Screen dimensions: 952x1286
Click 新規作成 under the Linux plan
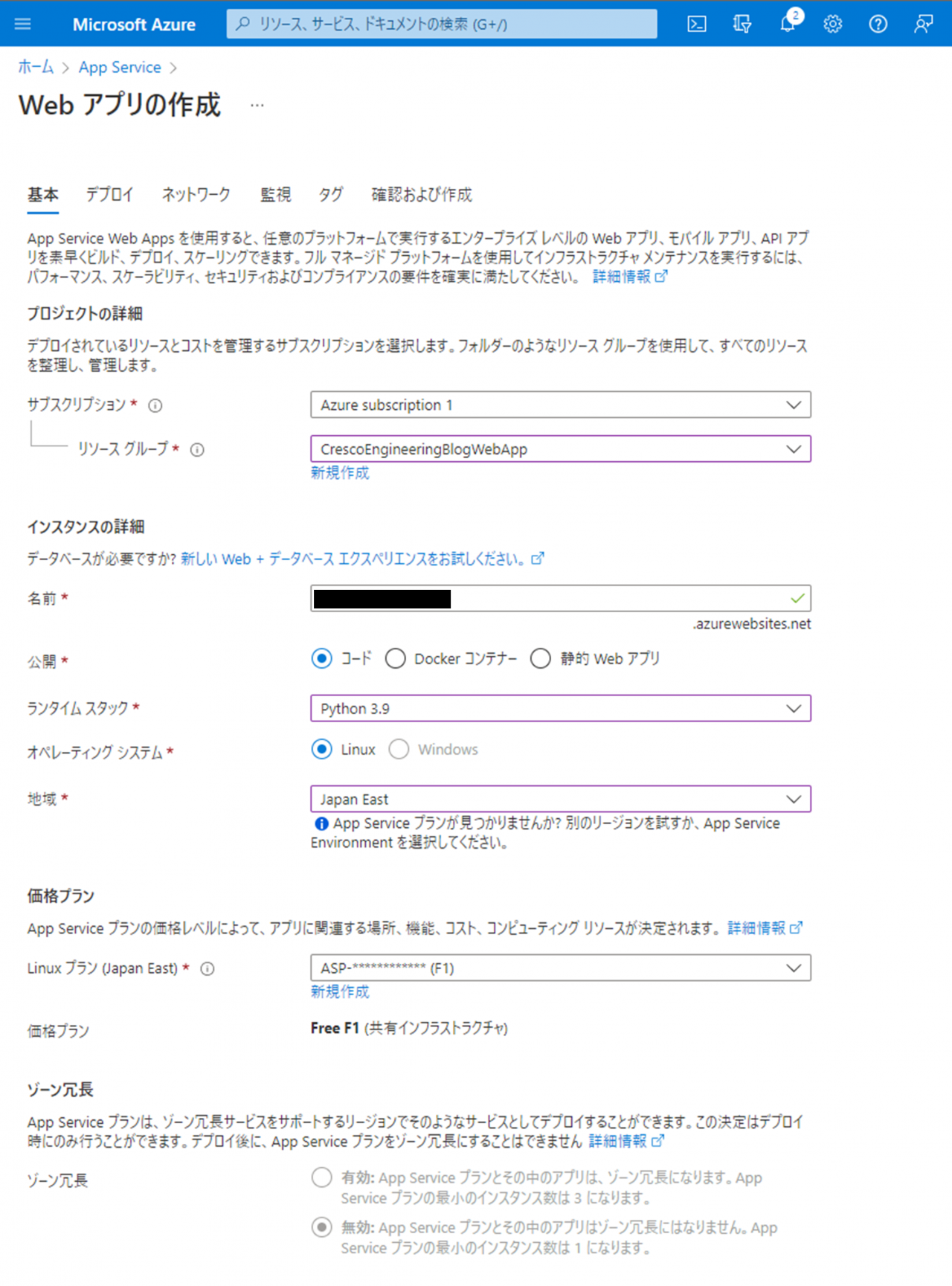340,992
